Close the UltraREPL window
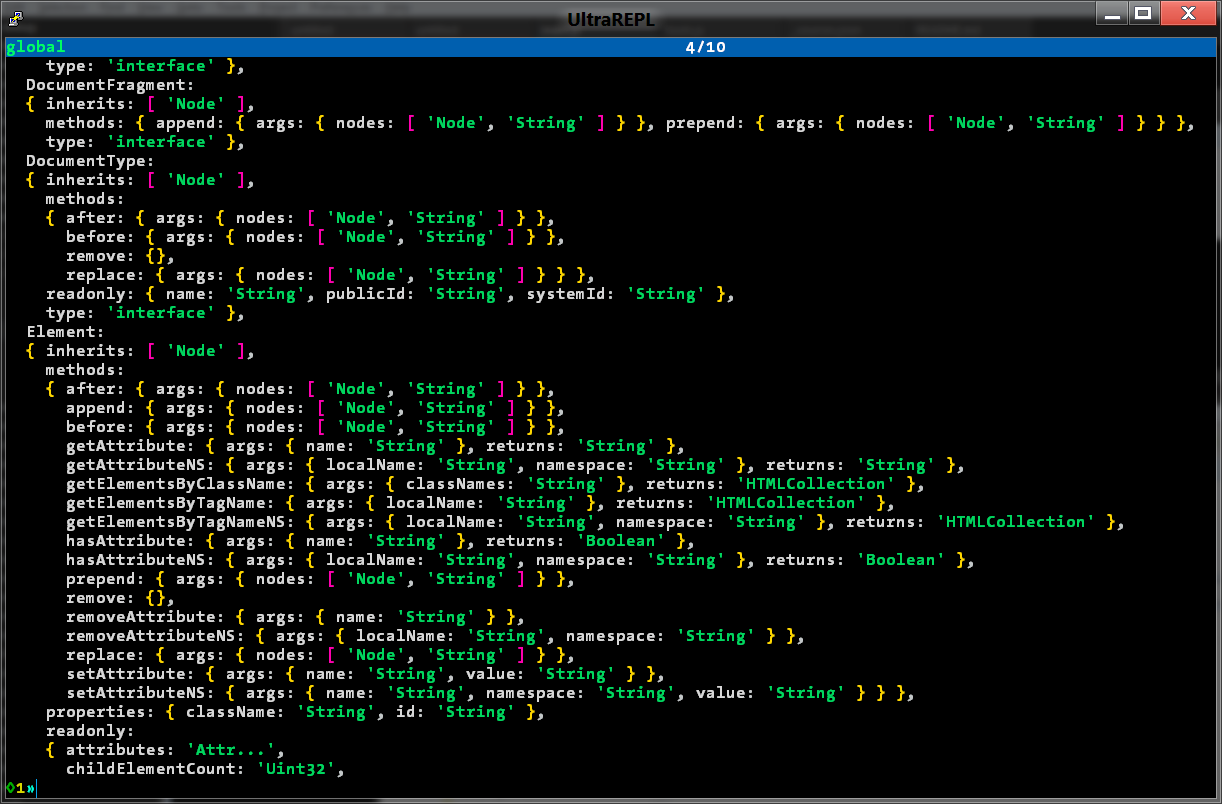Viewport: 1222px width, 804px height. click(1188, 14)
